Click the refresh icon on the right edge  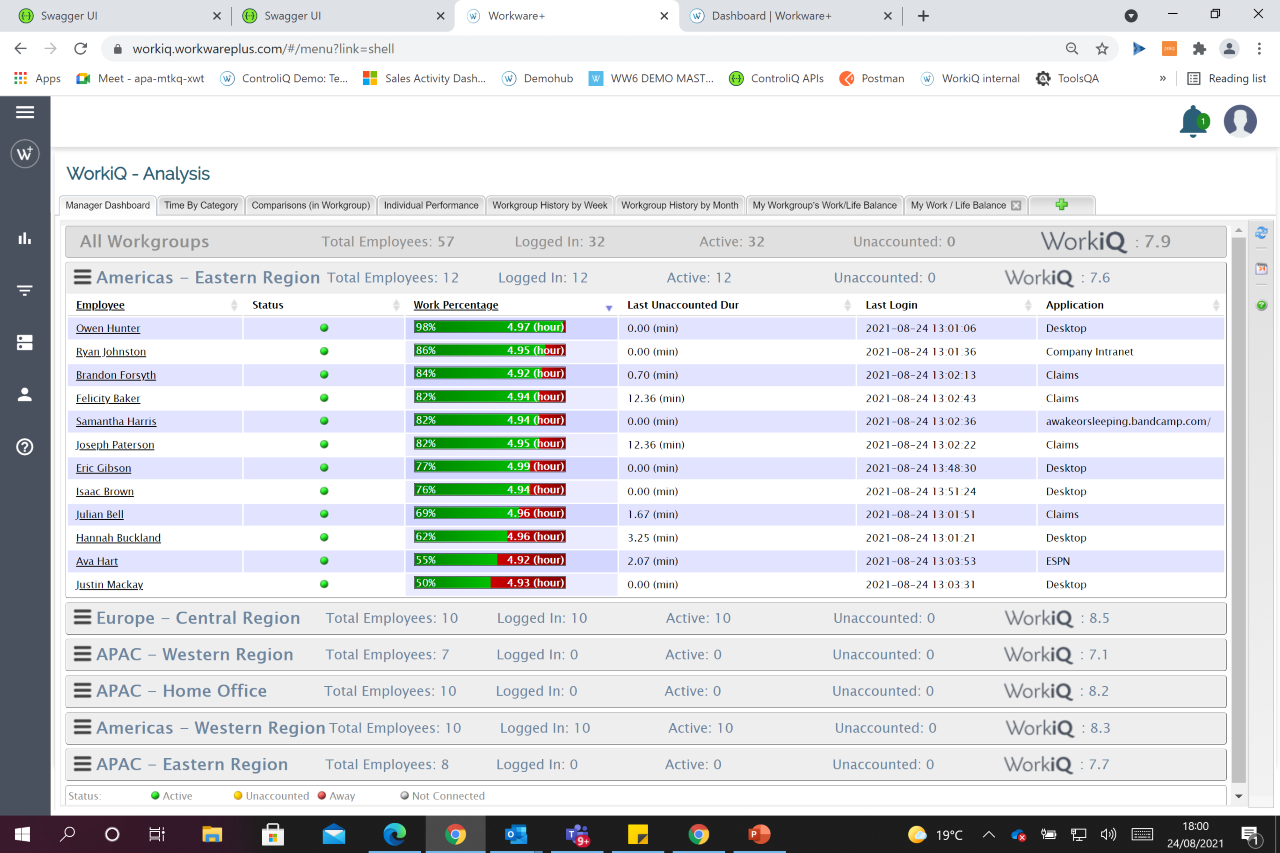pos(1262,231)
